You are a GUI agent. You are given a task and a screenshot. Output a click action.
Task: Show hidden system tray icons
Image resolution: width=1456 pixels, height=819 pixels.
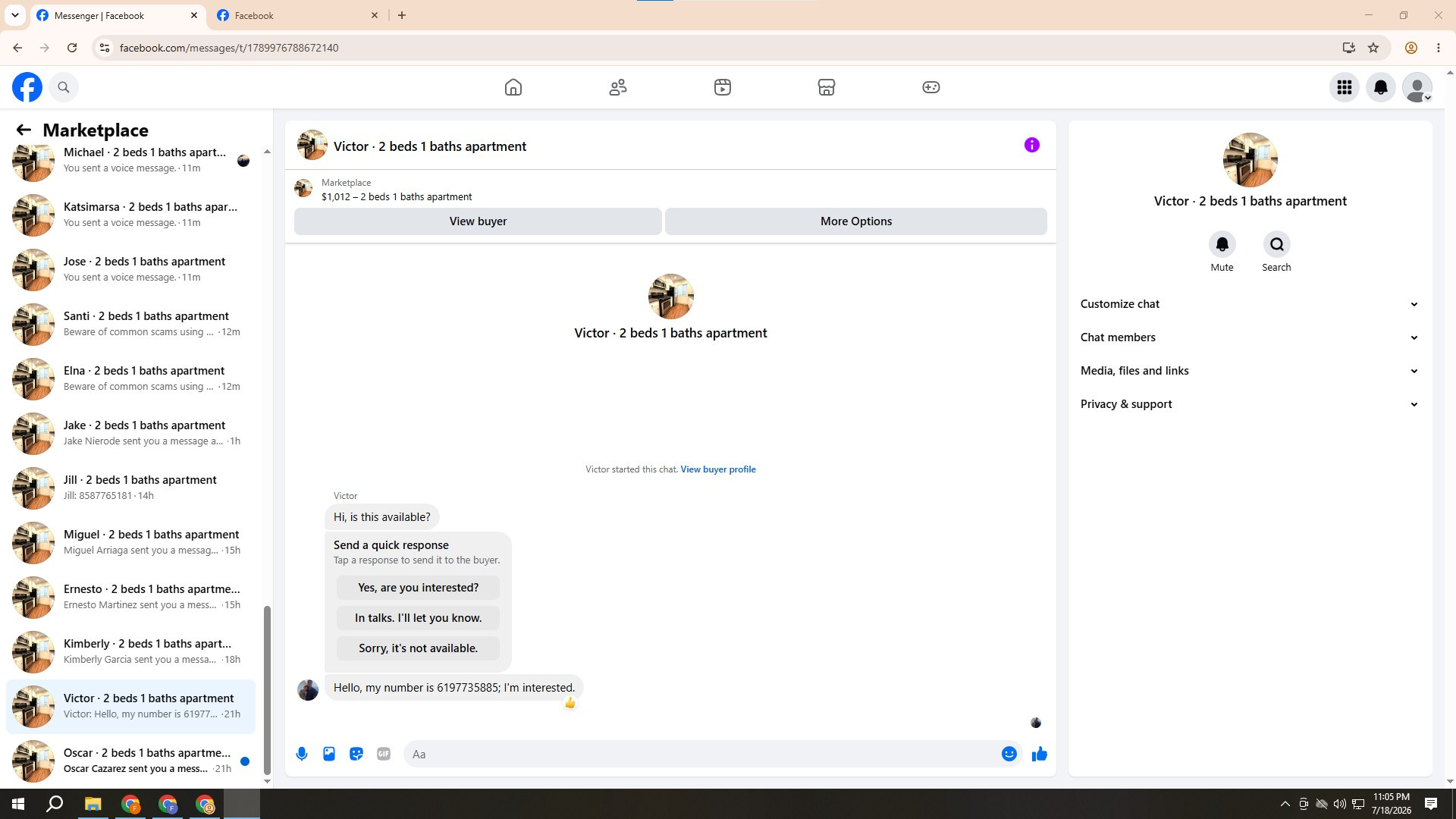click(x=1285, y=804)
